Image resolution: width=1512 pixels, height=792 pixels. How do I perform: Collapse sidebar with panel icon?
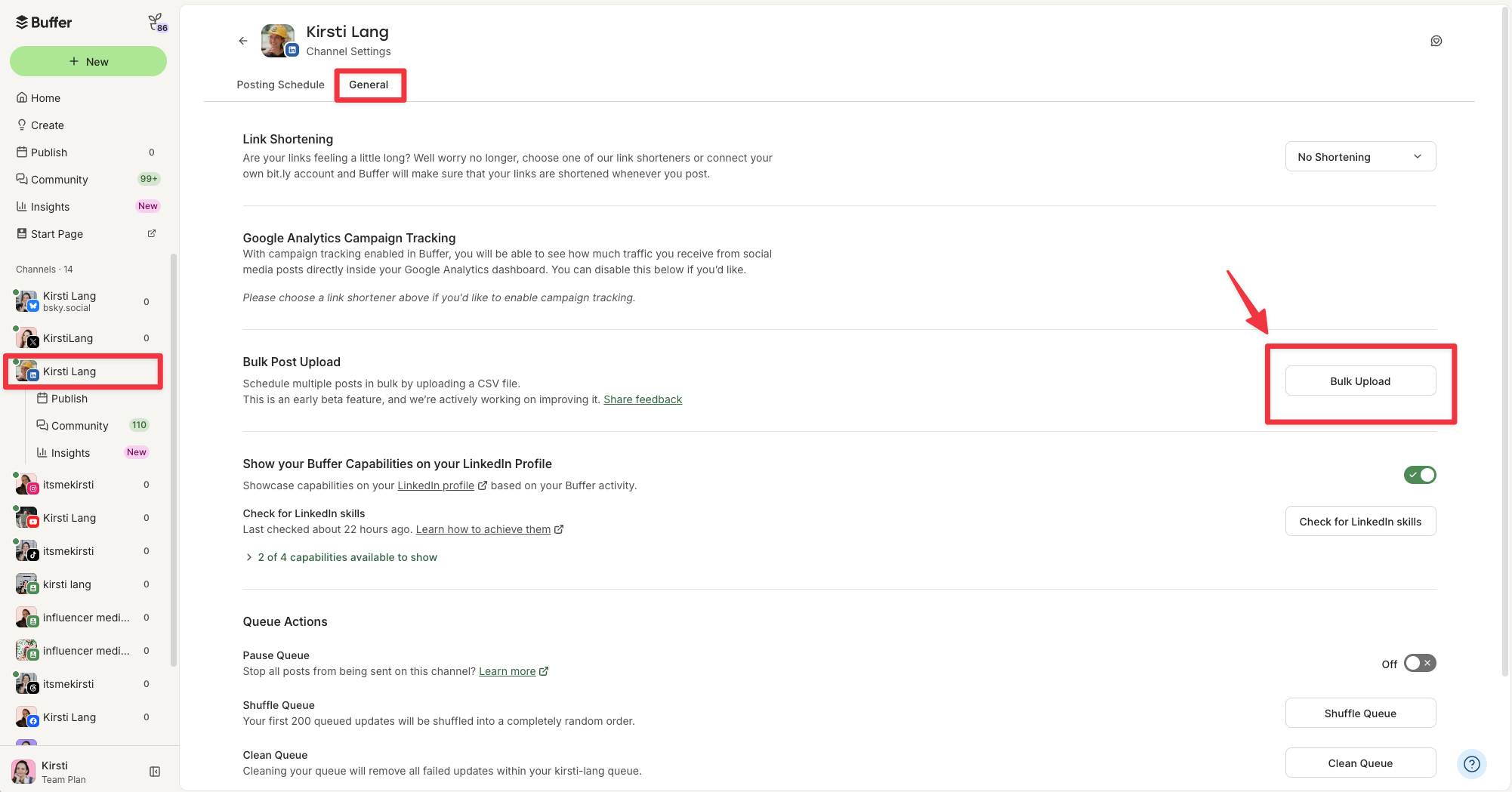tap(155, 772)
